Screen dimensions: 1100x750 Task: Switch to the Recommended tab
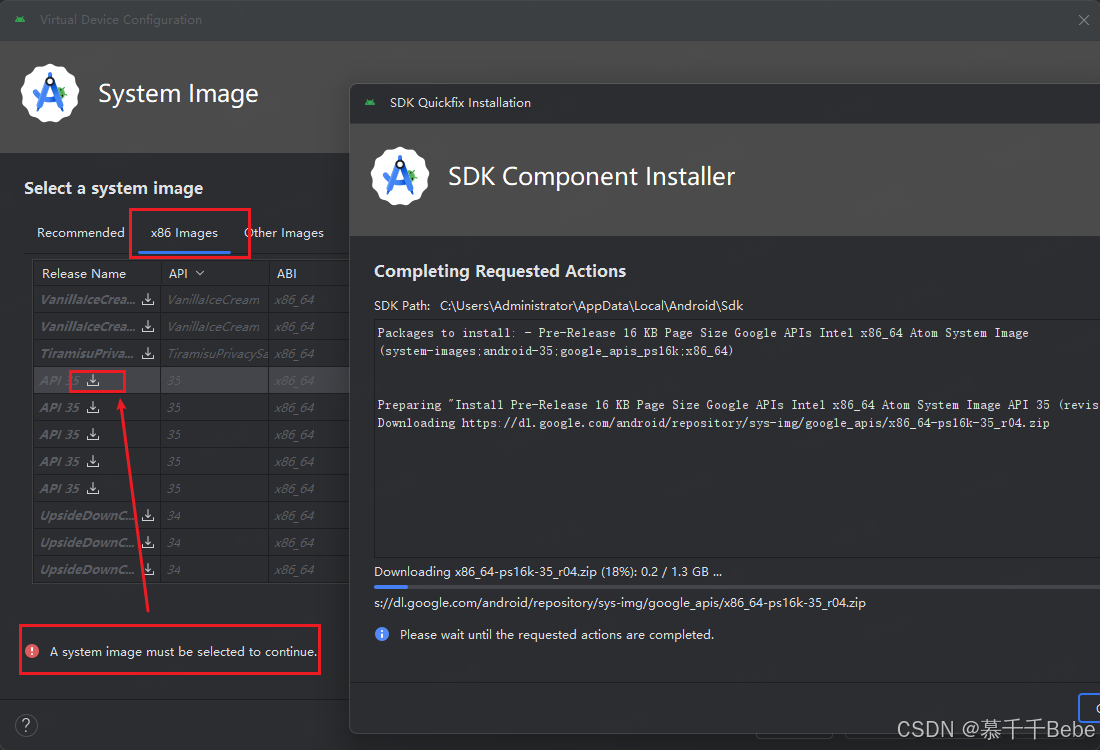pyautogui.click(x=81, y=232)
